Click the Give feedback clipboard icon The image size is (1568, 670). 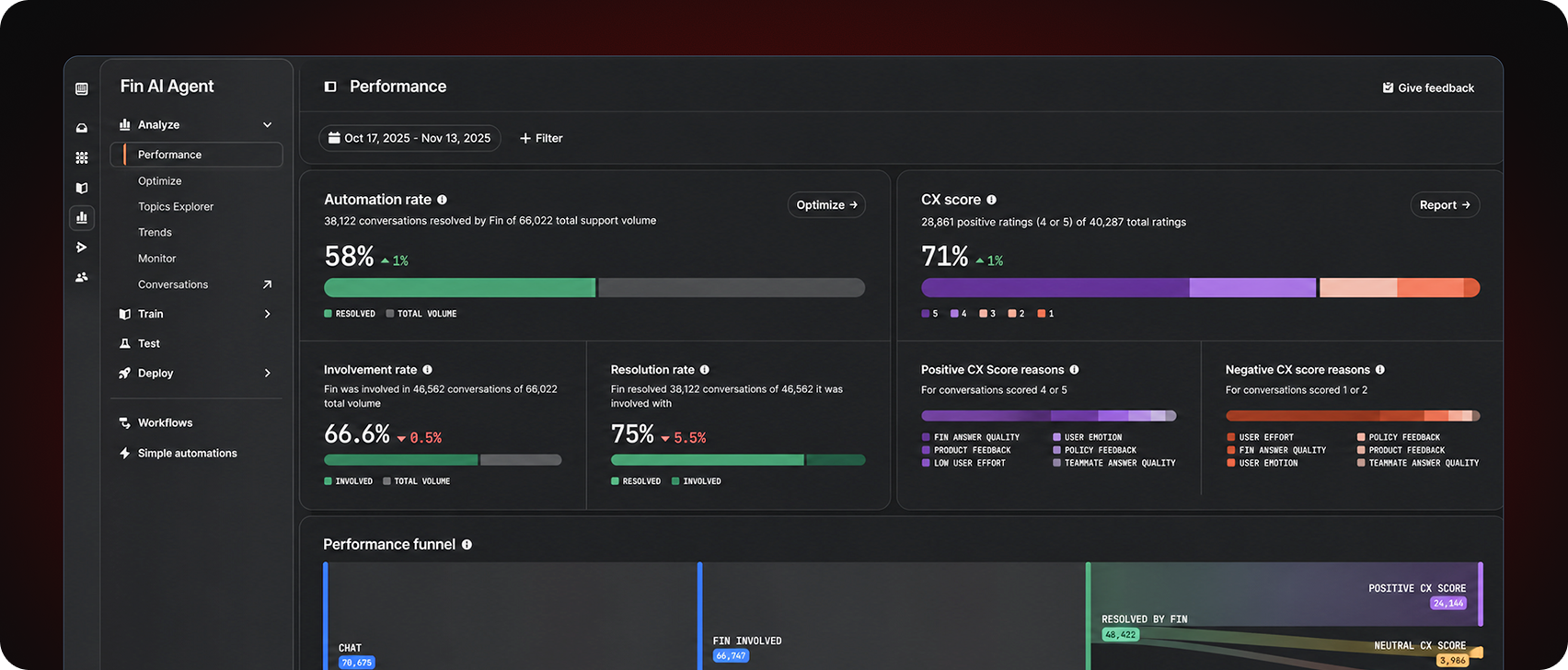(1388, 87)
